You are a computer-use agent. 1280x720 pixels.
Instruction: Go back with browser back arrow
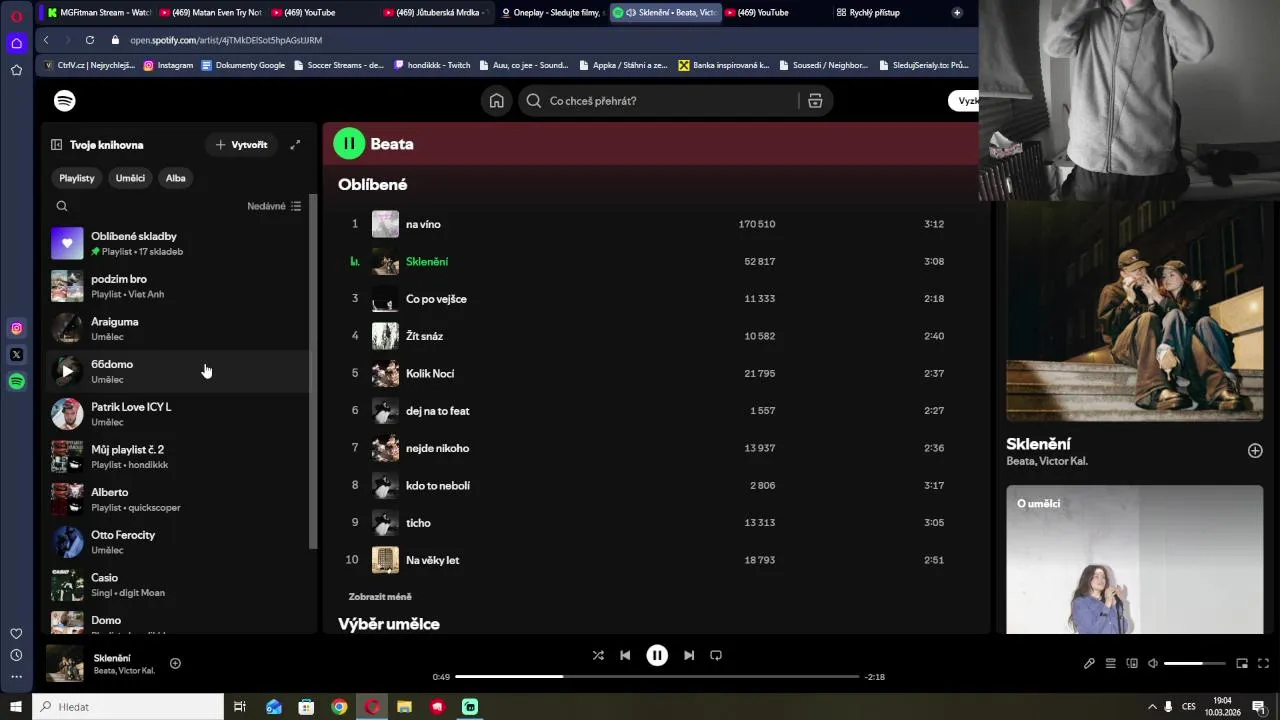tap(46, 40)
